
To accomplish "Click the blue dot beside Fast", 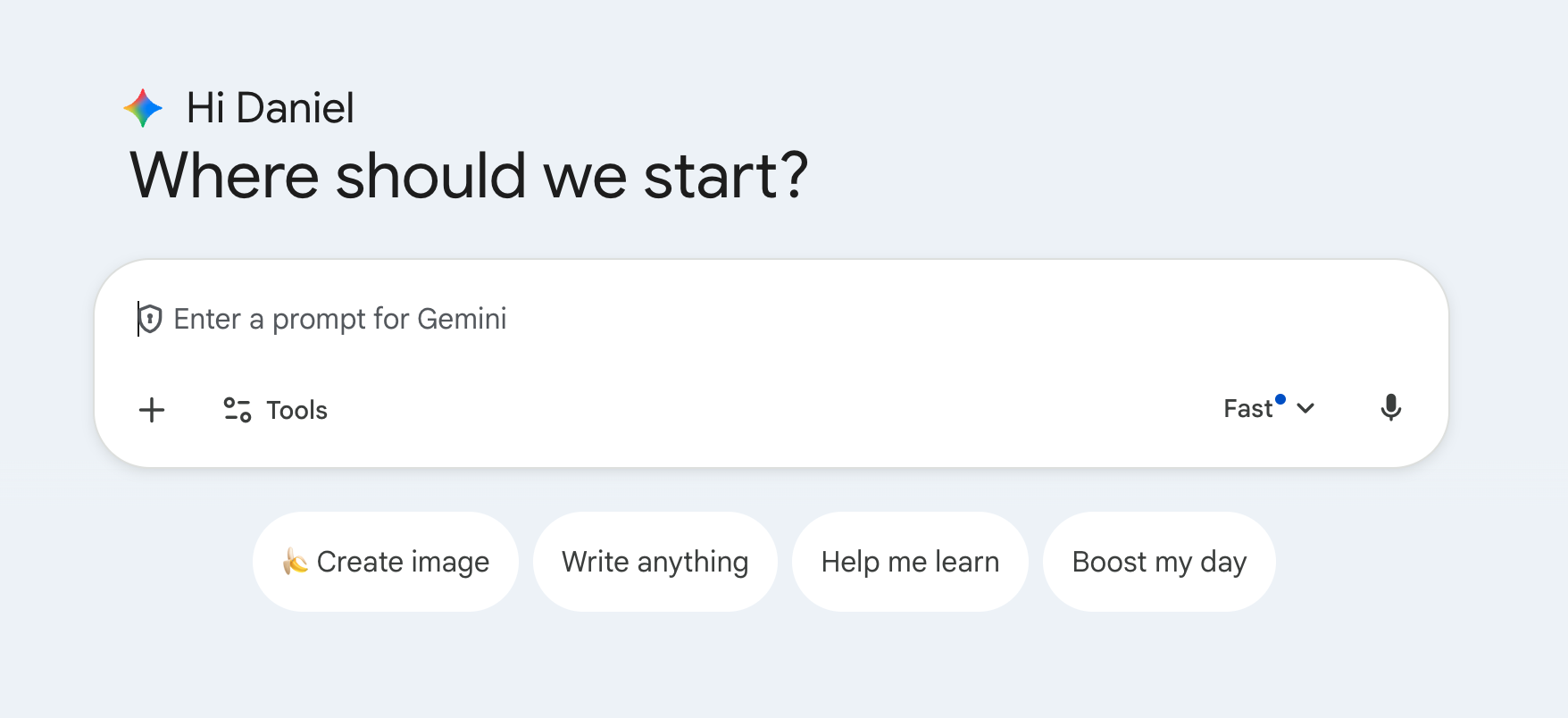I will click(1280, 399).
